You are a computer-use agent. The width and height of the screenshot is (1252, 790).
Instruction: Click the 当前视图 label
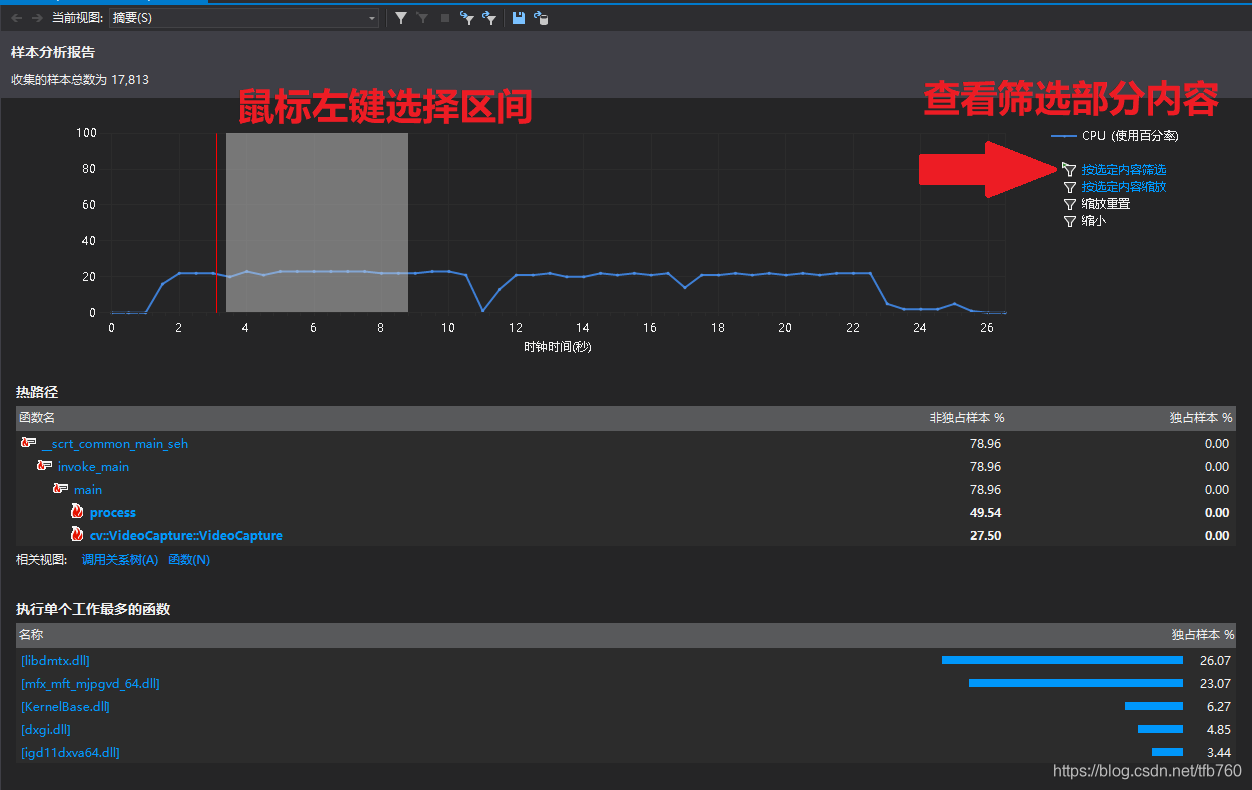click(x=77, y=18)
